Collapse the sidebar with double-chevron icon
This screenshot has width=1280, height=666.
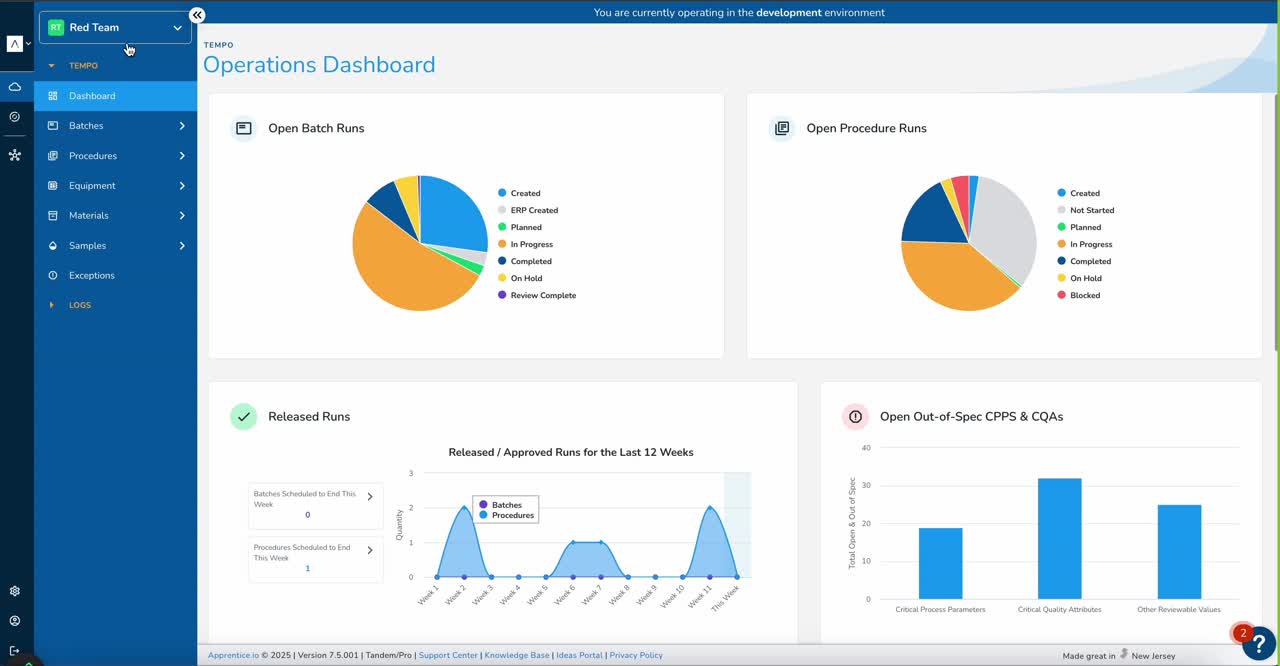(x=197, y=15)
